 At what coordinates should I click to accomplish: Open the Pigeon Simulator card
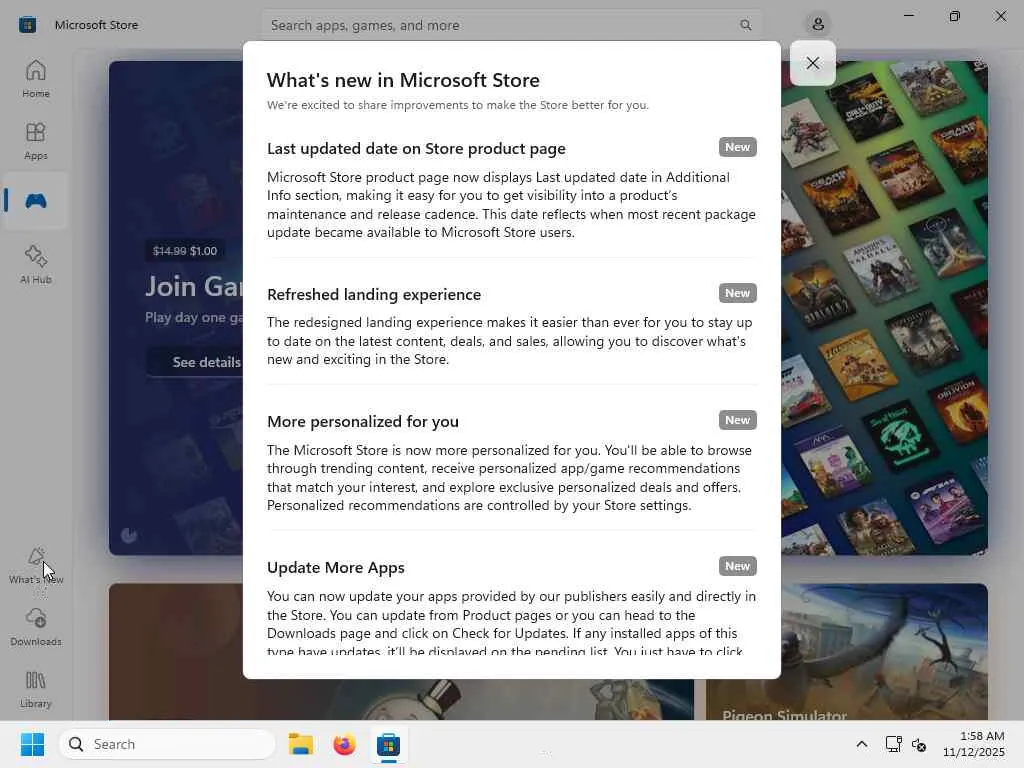click(x=846, y=652)
